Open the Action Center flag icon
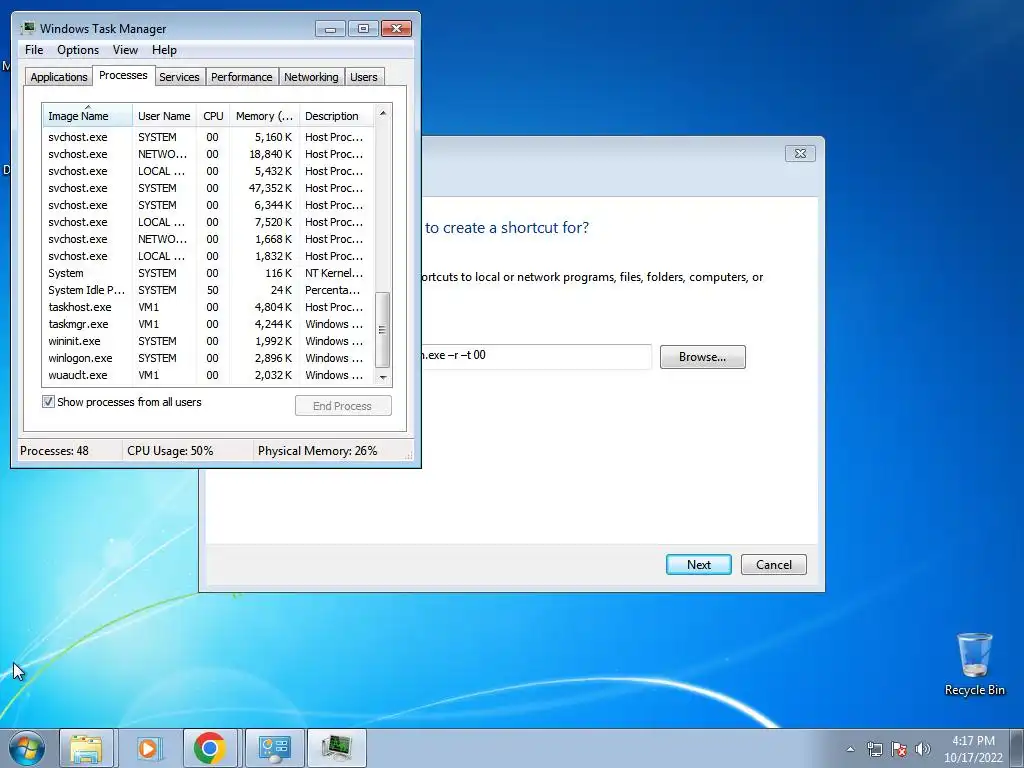 coord(899,749)
